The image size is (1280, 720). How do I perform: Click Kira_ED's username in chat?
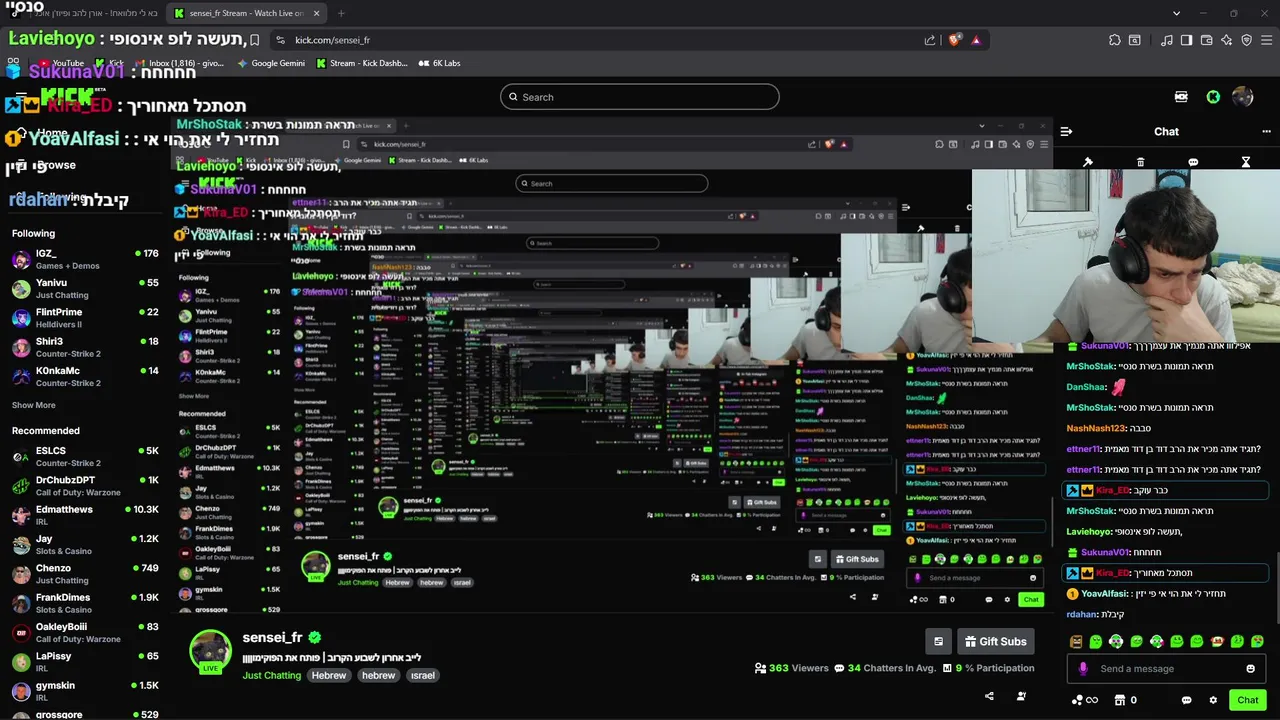(x=1112, y=573)
